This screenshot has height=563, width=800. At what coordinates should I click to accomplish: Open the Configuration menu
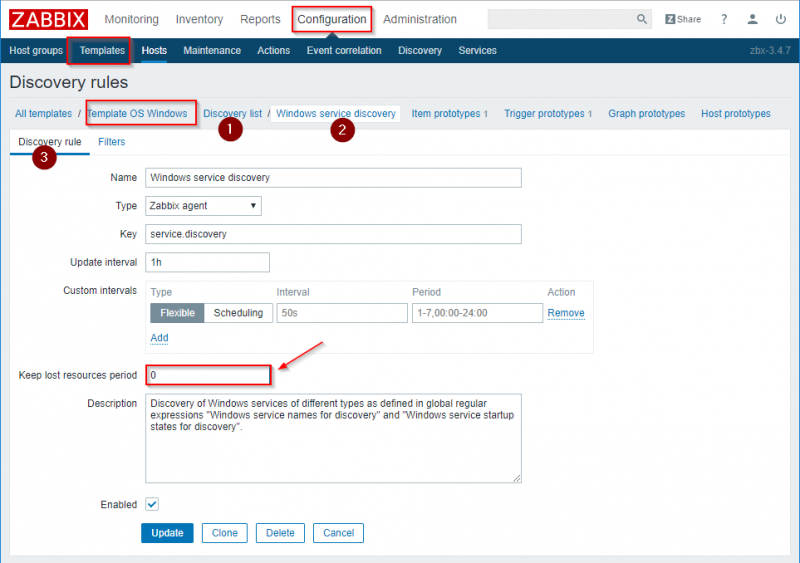click(x=332, y=19)
